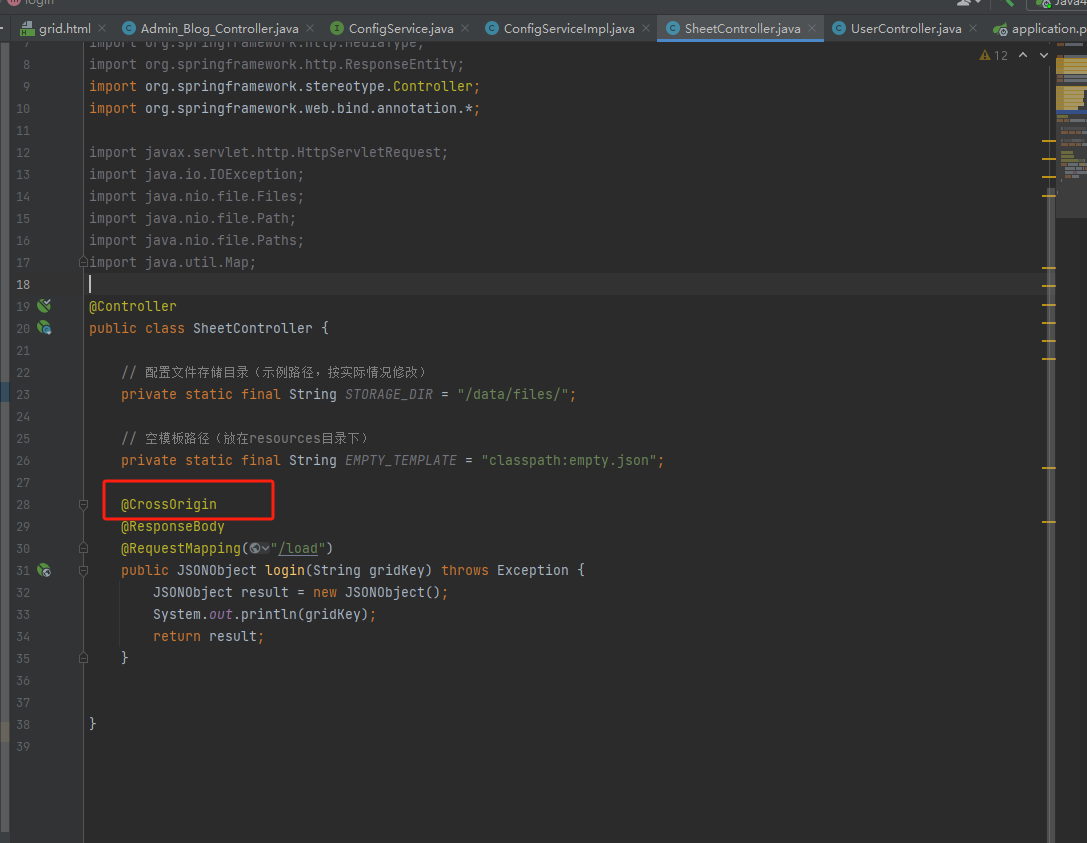Click the login method name

(285, 571)
